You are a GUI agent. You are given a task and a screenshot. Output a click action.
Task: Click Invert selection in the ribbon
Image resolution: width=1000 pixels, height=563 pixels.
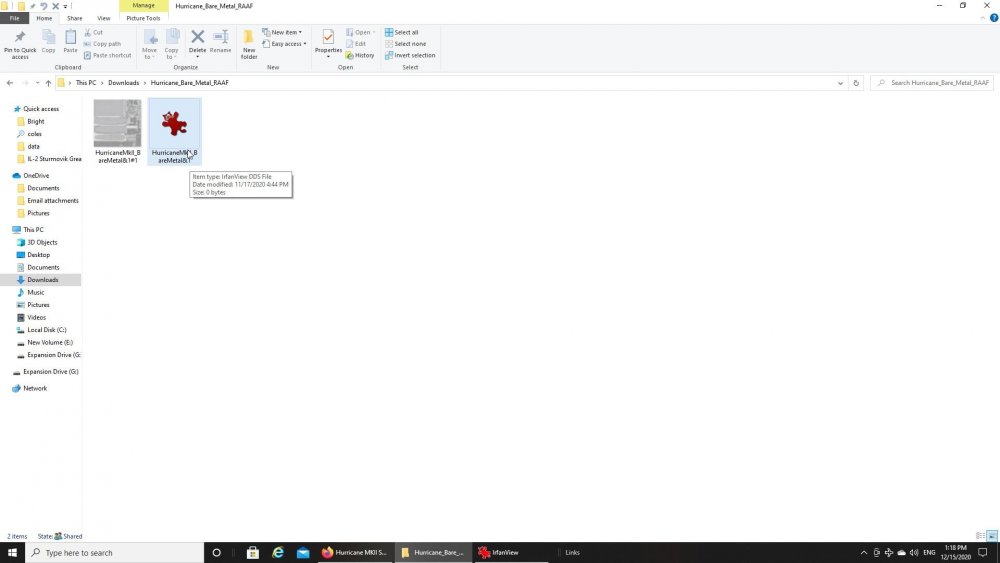click(414, 55)
